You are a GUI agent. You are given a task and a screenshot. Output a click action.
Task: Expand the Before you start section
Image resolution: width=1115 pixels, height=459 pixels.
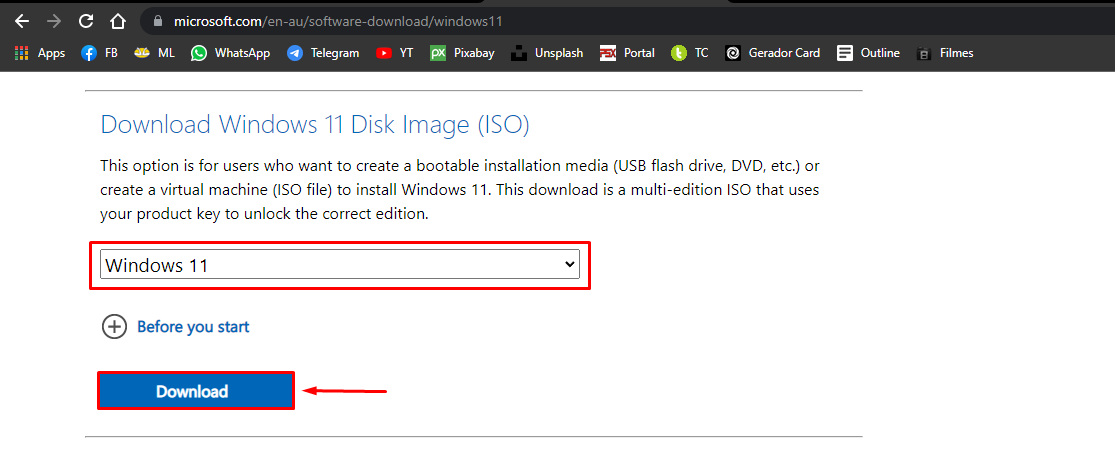176,326
